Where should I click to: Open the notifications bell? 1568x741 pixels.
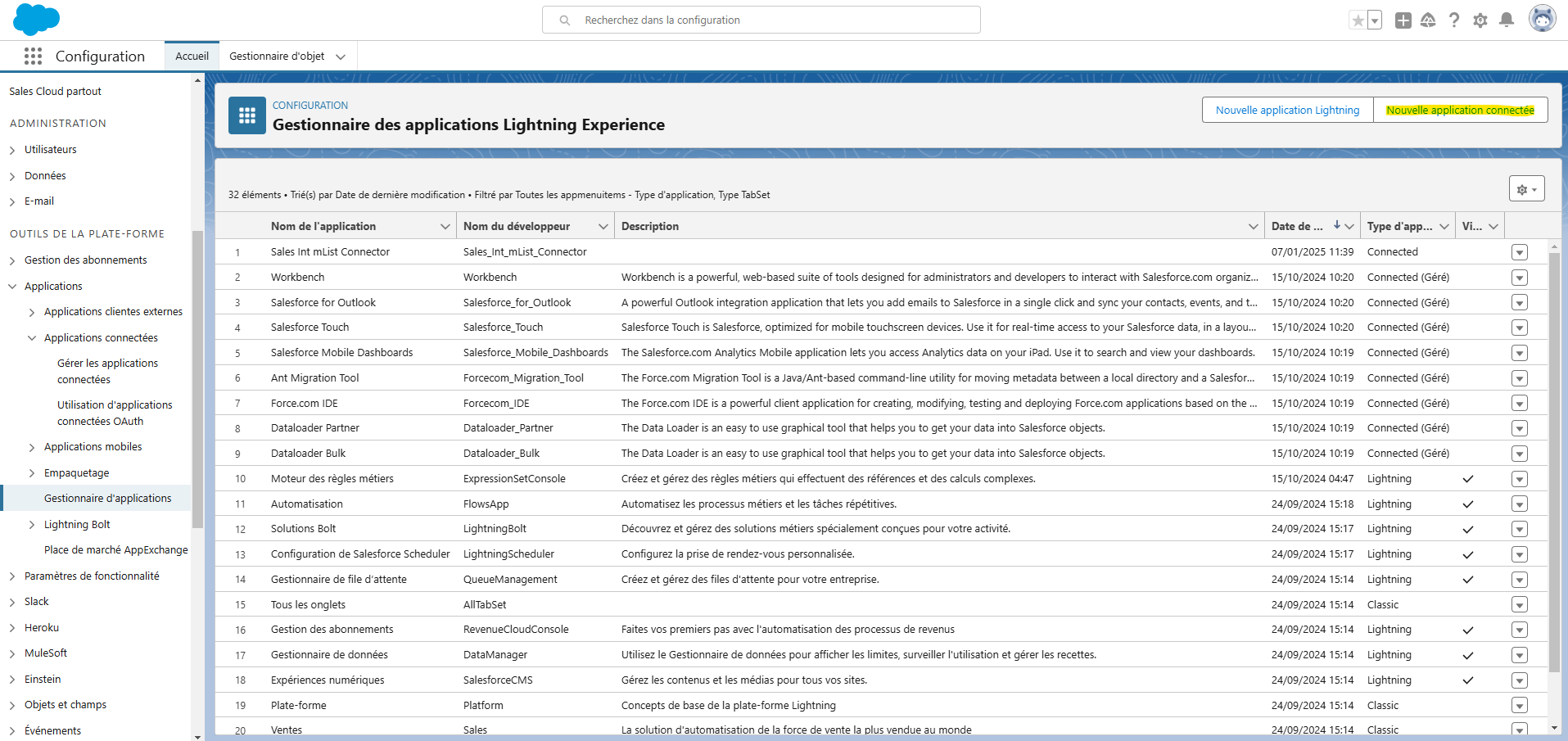click(1507, 20)
